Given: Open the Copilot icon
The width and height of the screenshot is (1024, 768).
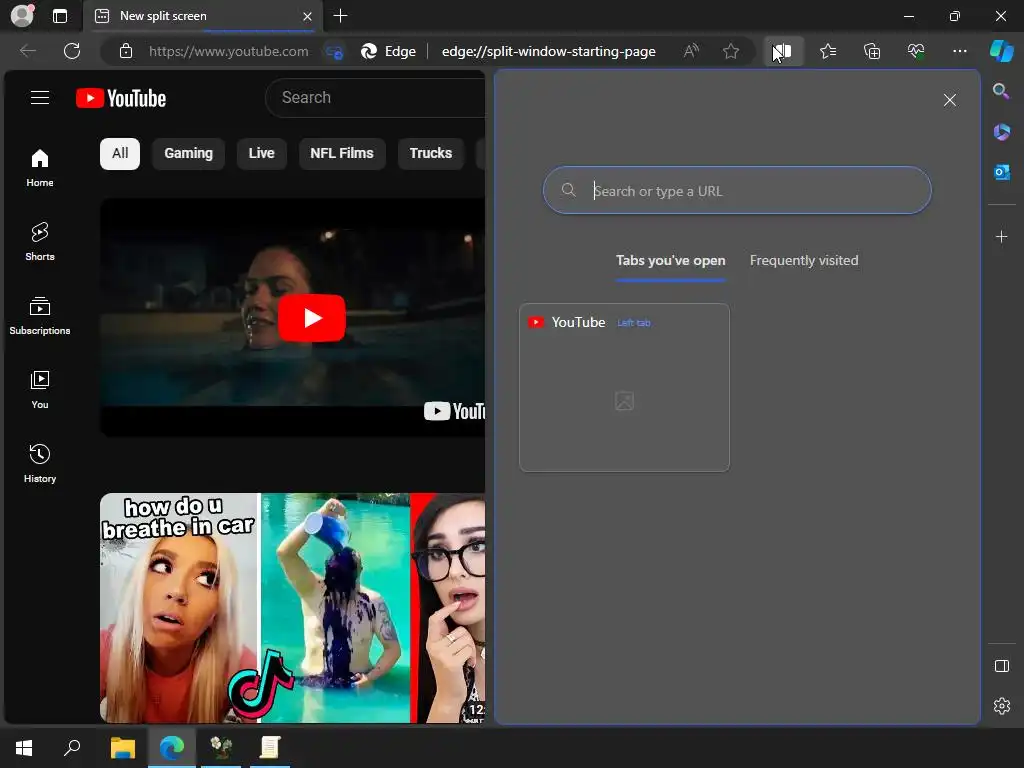Looking at the screenshot, I should 1002,51.
